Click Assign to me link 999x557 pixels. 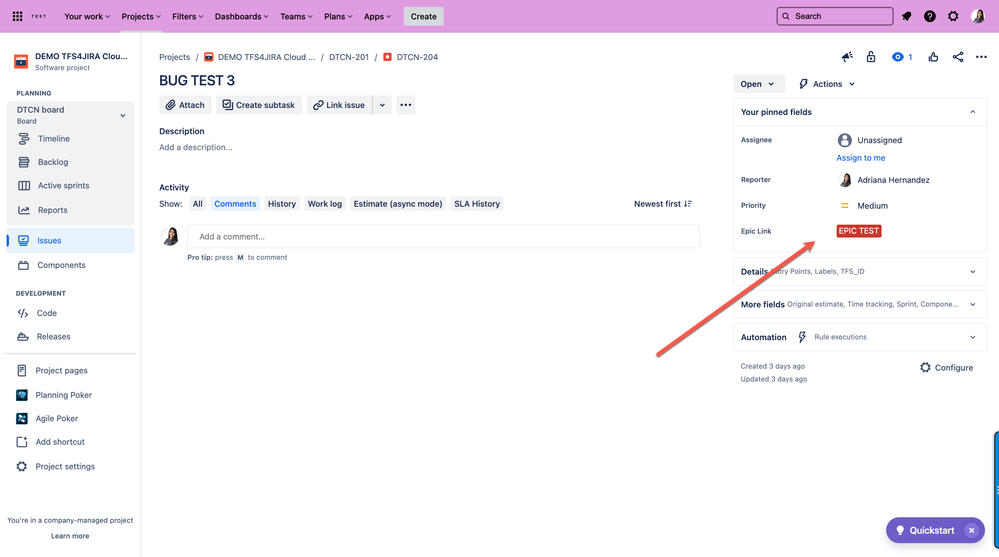861,157
